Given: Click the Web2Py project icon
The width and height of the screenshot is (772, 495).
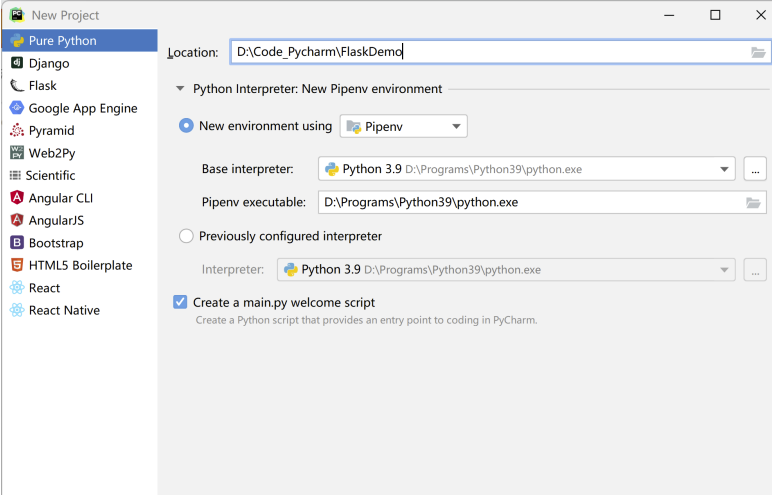Looking at the screenshot, I should coord(17,153).
